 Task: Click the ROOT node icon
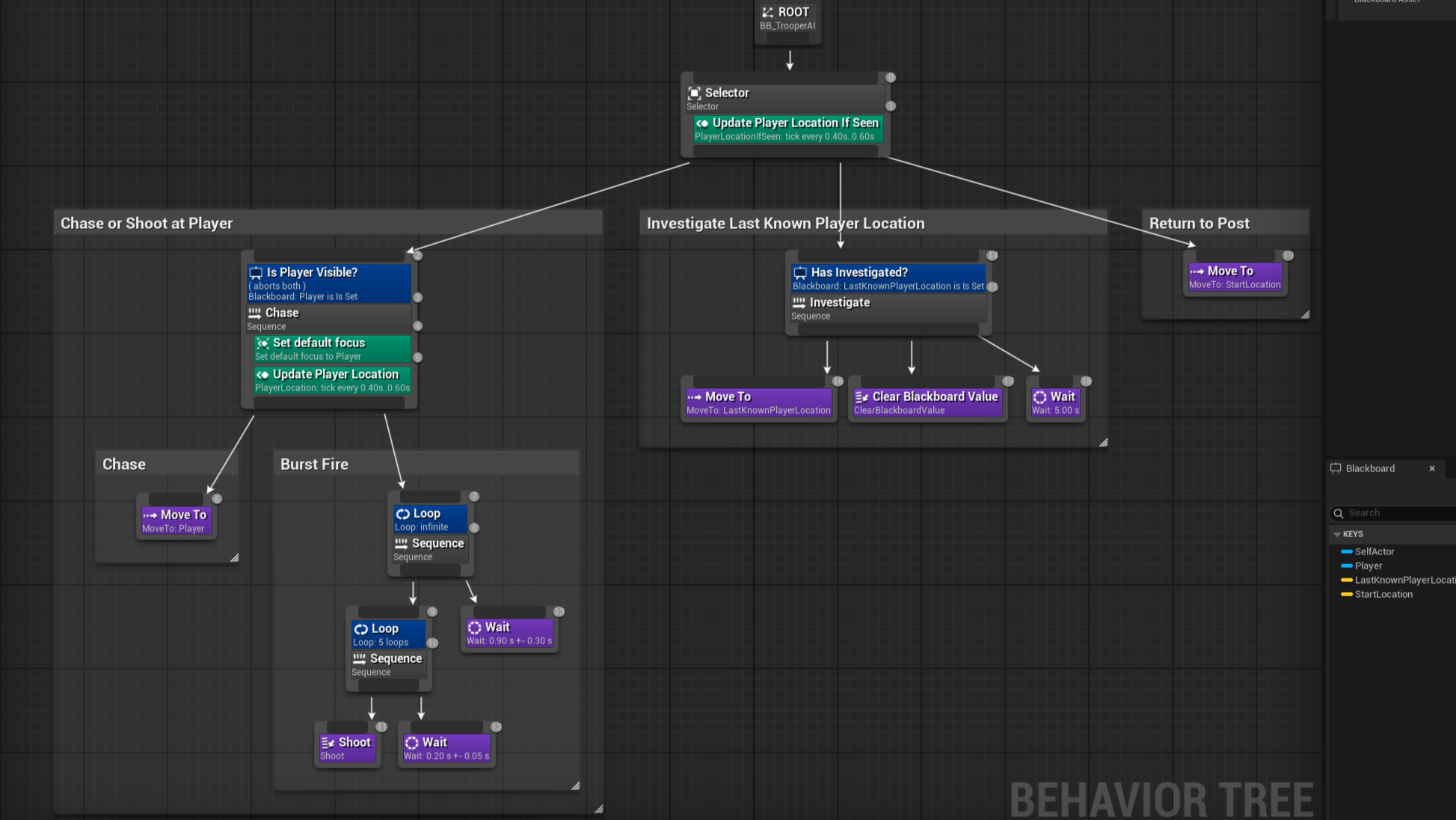click(x=767, y=12)
